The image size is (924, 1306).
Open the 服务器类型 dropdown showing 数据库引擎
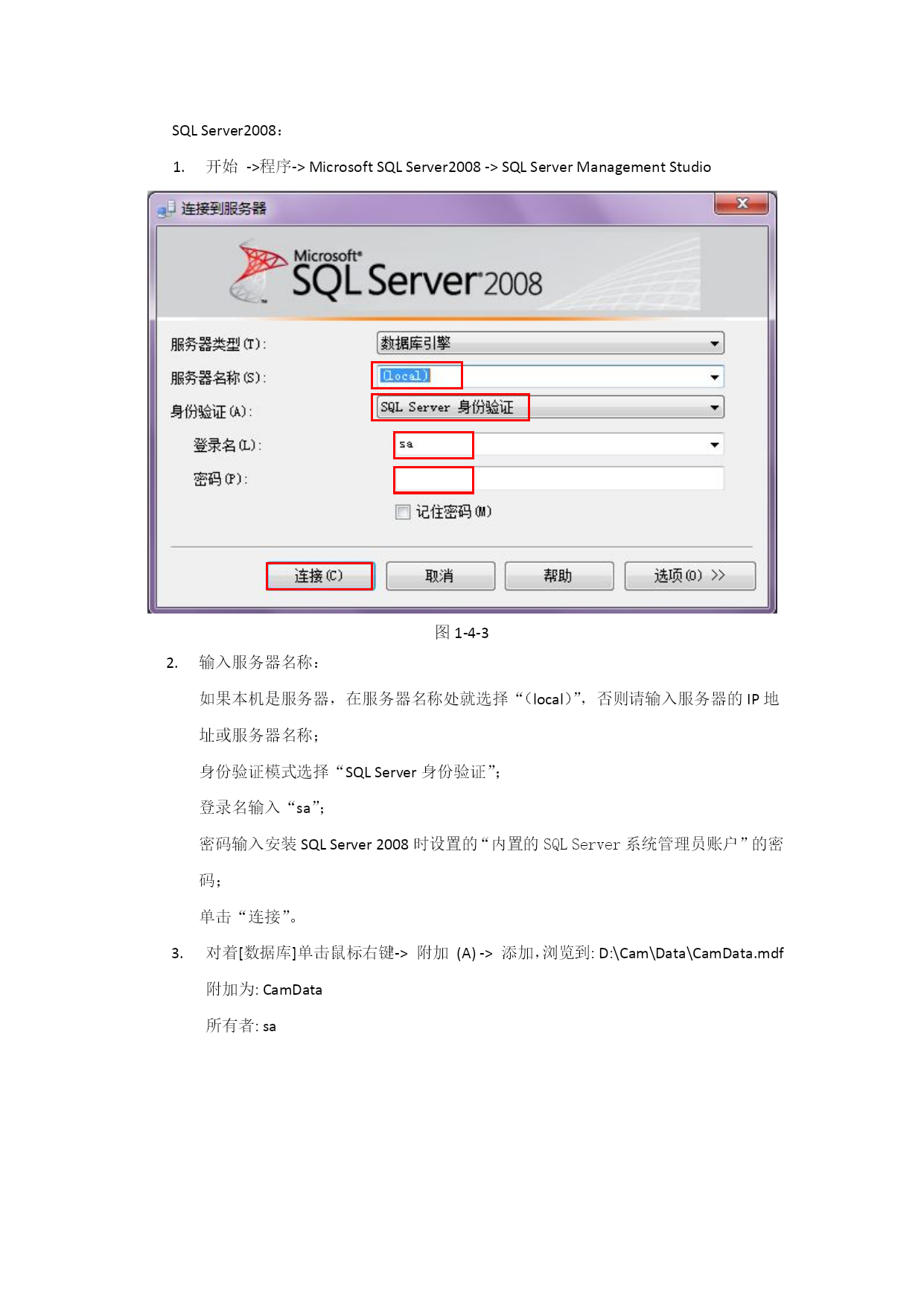tap(550, 343)
